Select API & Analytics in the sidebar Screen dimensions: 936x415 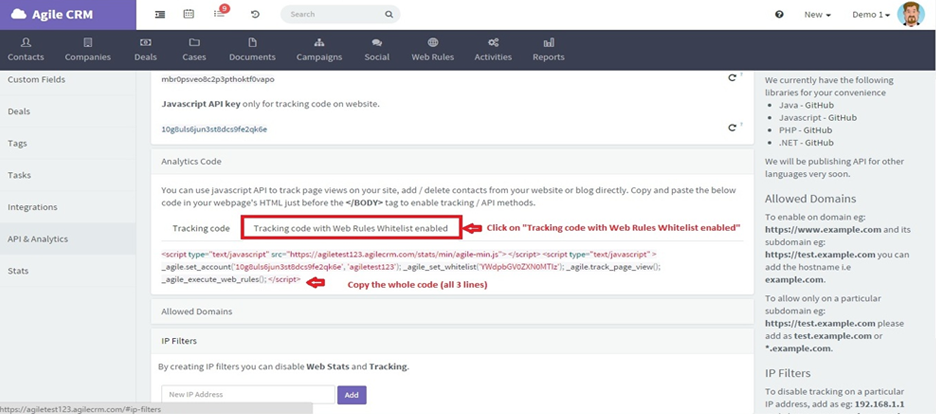coord(68,239)
